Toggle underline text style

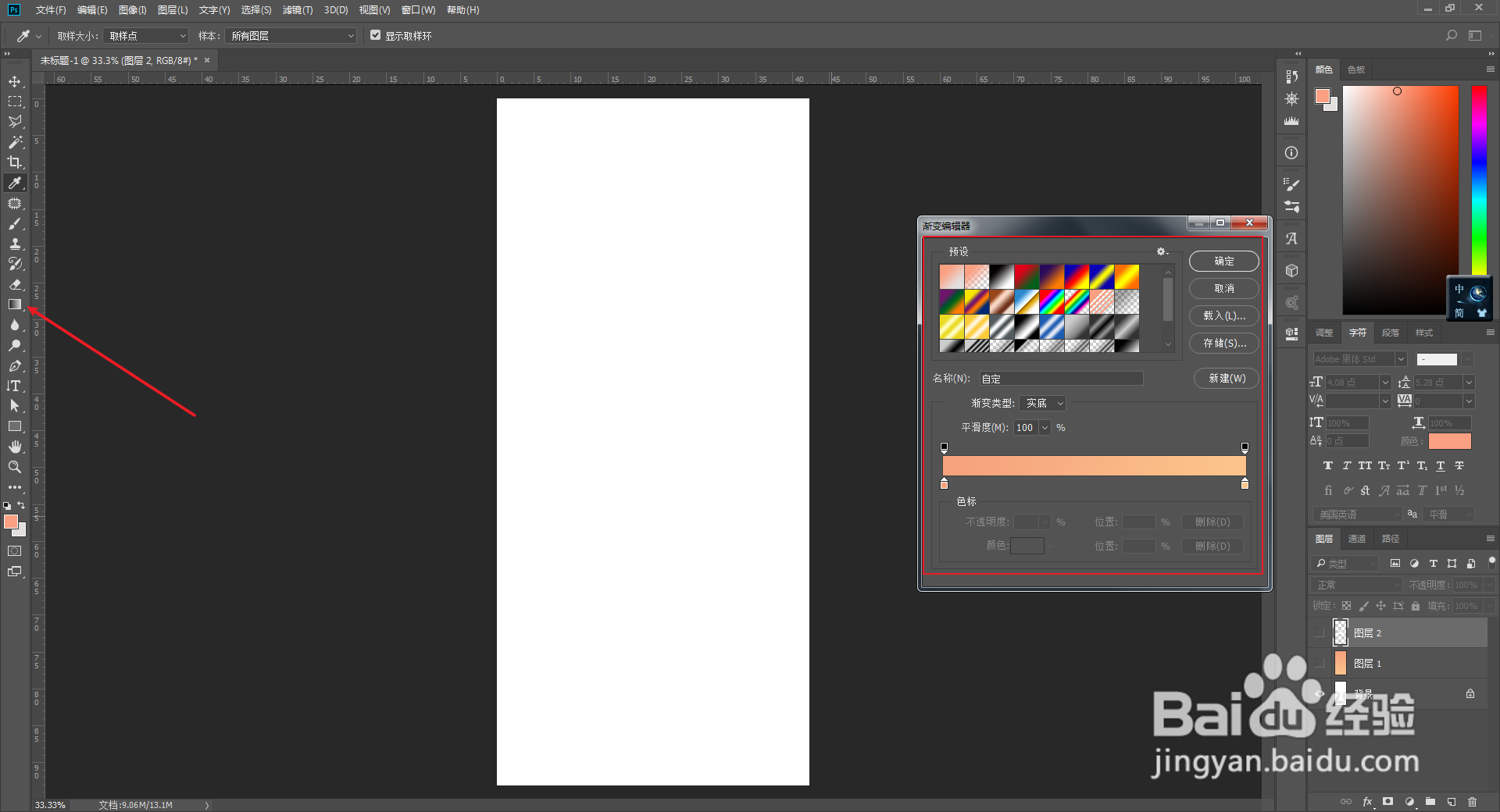(x=1441, y=466)
